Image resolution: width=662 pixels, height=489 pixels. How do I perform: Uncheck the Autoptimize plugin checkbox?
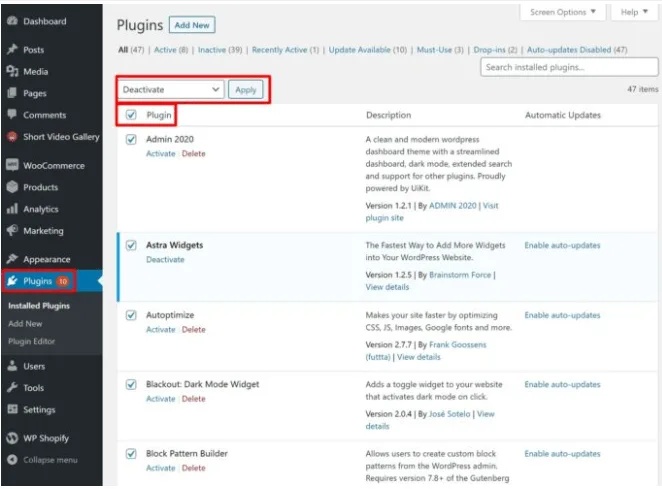point(131,315)
